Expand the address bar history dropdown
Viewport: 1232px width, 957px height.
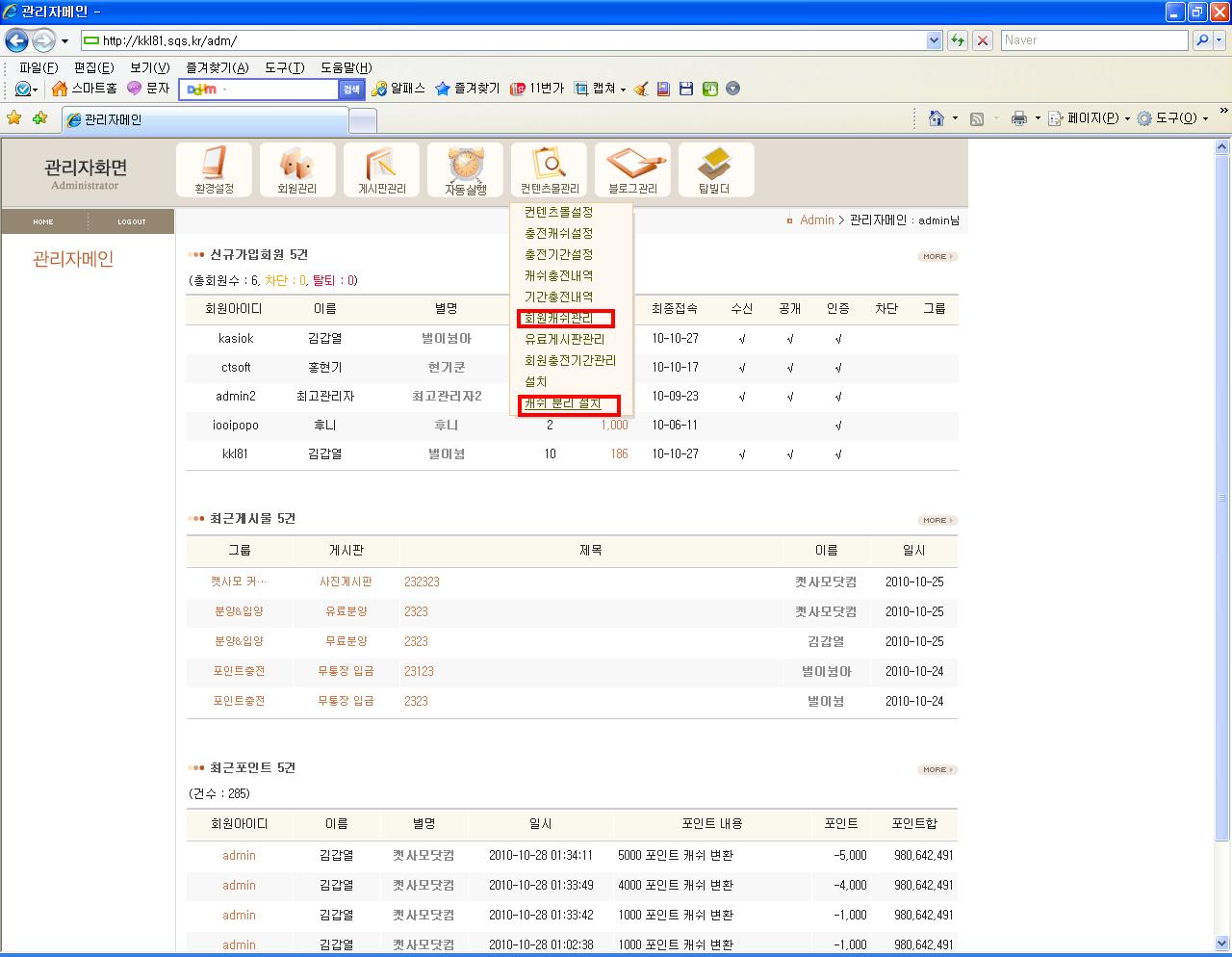[x=934, y=40]
